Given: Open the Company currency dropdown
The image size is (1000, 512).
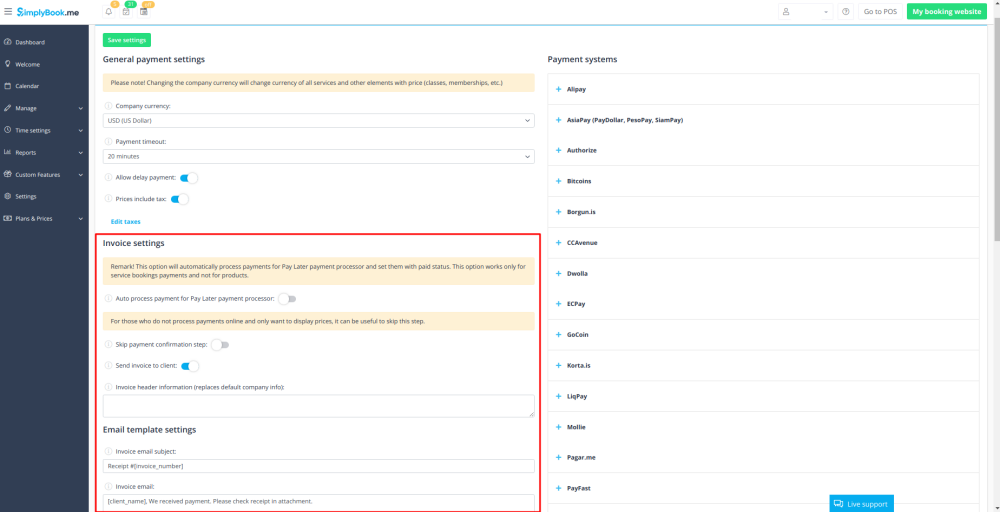Looking at the screenshot, I should pyautogui.click(x=318, y=121).
